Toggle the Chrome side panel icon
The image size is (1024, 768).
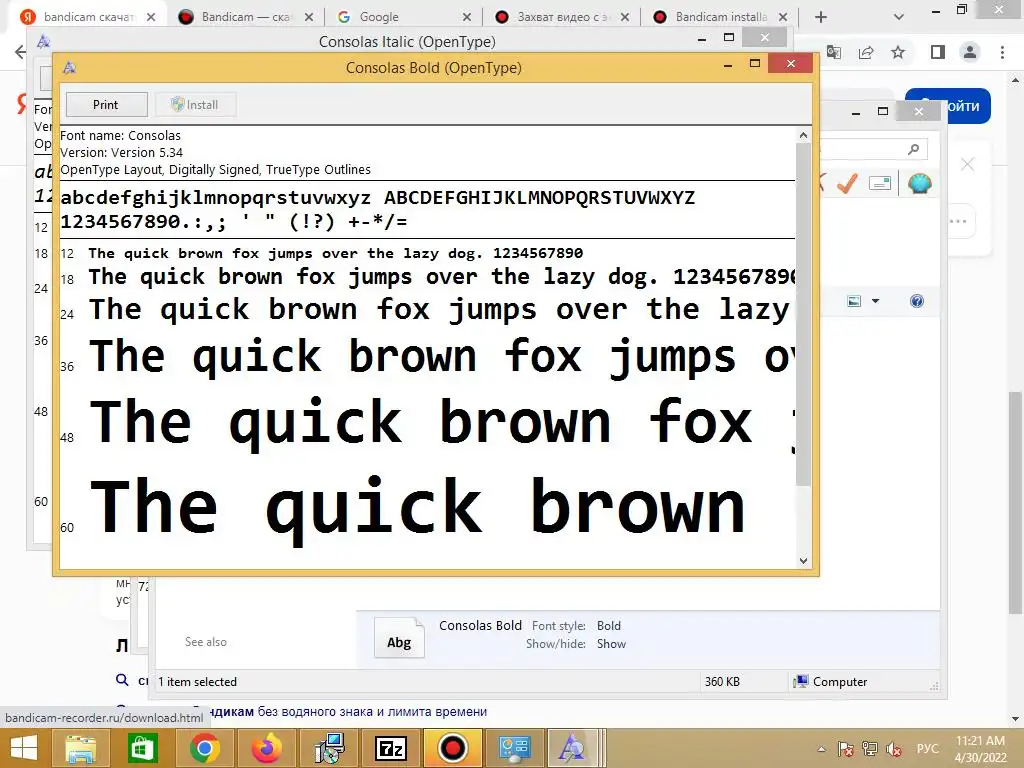[938, 52]
